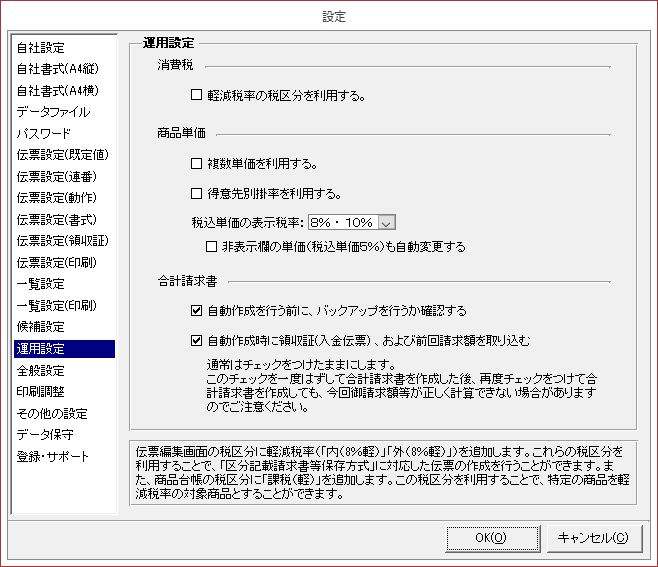
Task: Click the 8%・10% tax rate value
Action: click(342, 222)
